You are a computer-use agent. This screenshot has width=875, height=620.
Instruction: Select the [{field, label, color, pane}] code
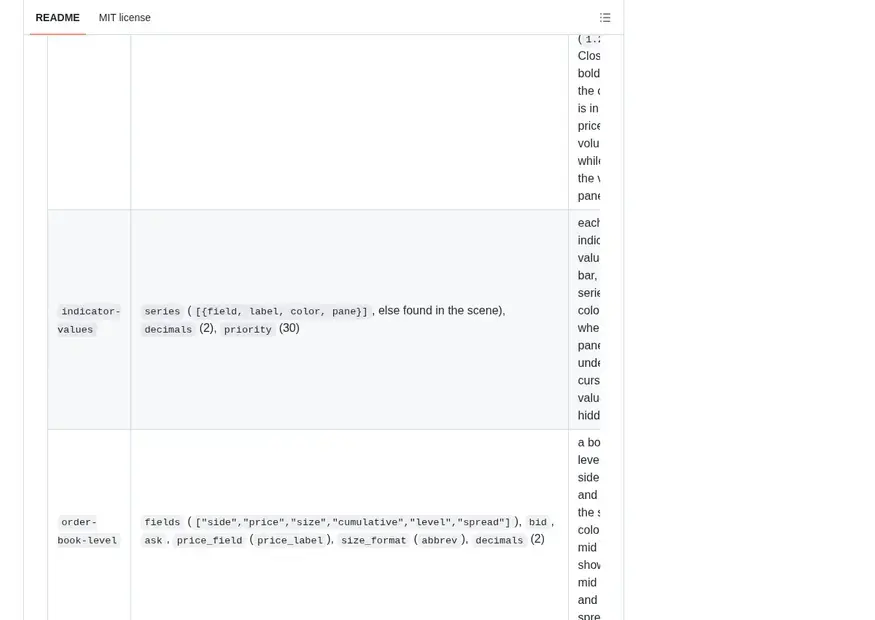(x=282, y=311)
